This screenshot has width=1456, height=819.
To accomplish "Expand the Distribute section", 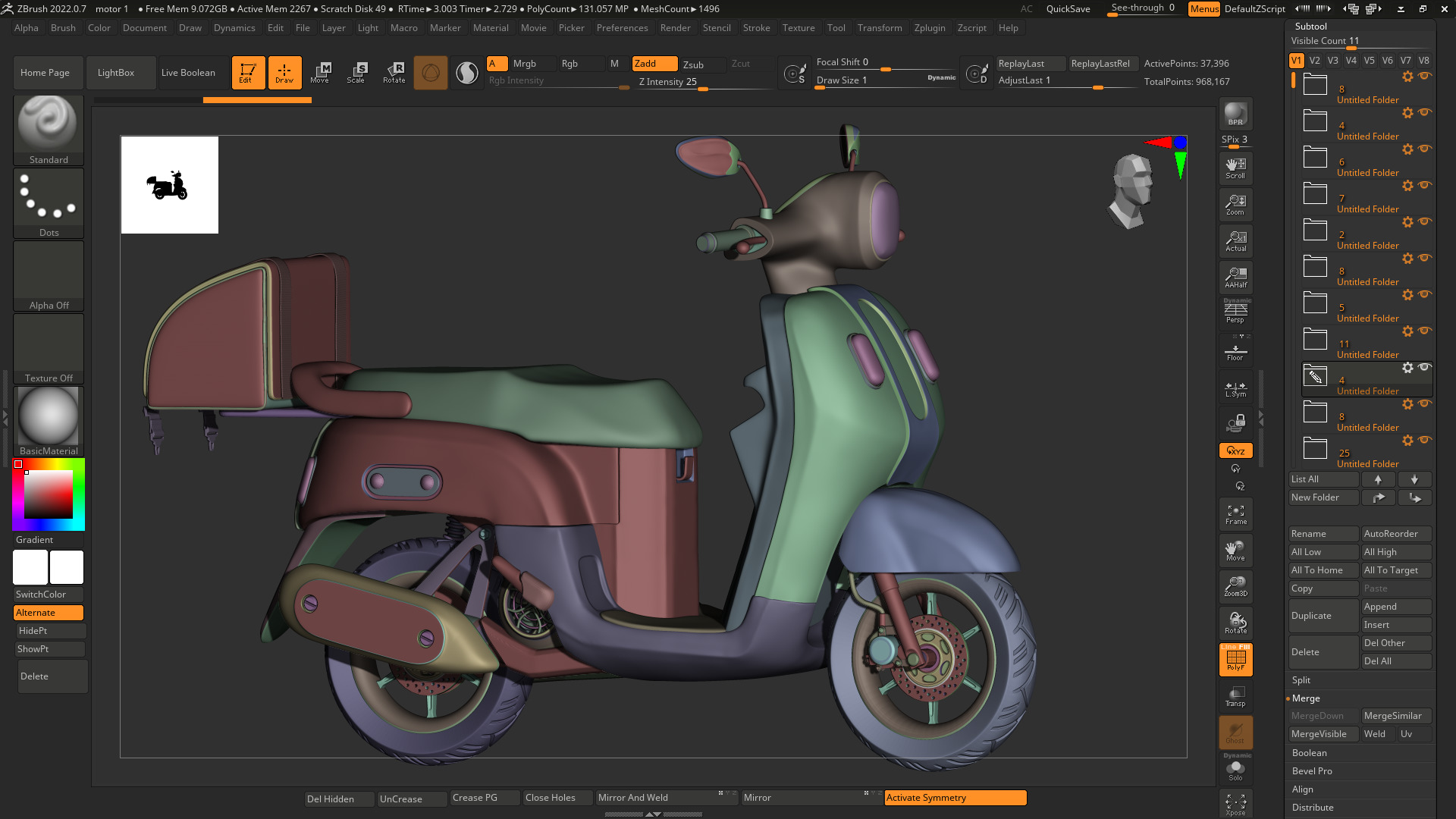I will (x=1313, y=808).
